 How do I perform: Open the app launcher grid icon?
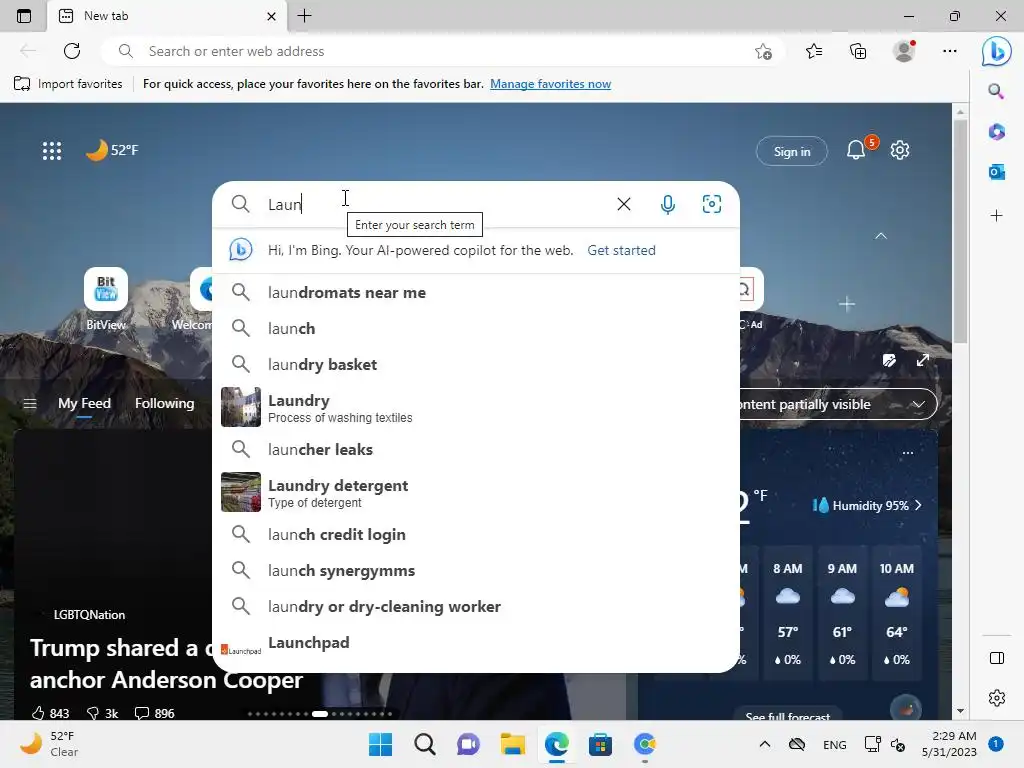(x=52, y=151)
